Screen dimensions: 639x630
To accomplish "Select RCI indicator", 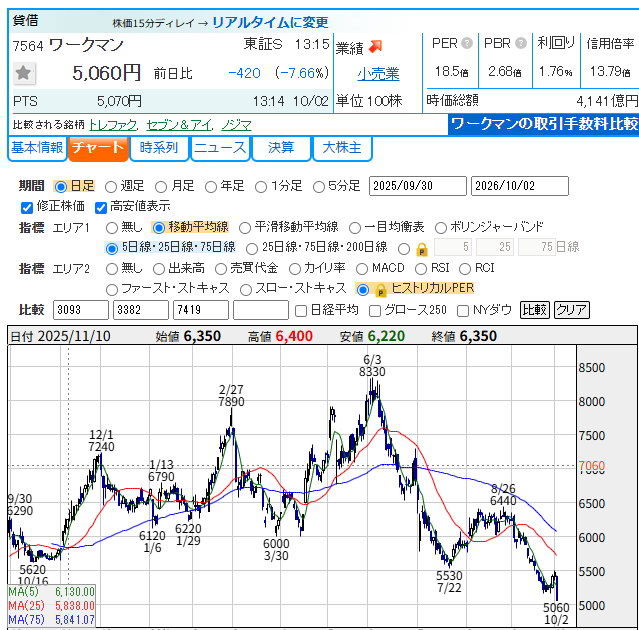I will [465, 269].
